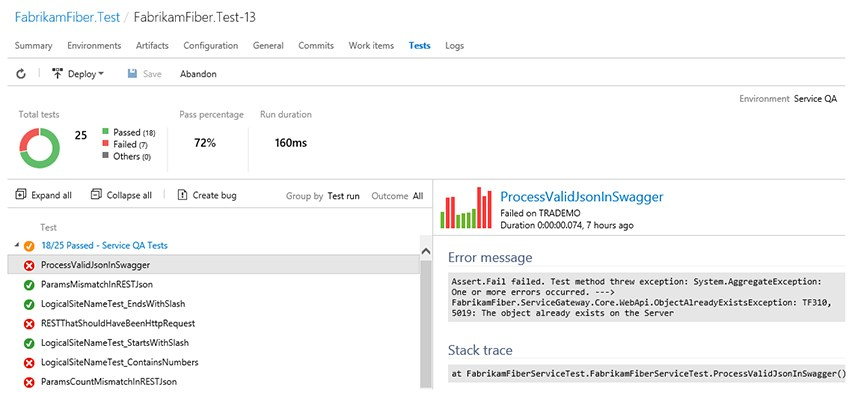Click the test results donut chart
The image size is (849, 393).
[x=40, y=148]
